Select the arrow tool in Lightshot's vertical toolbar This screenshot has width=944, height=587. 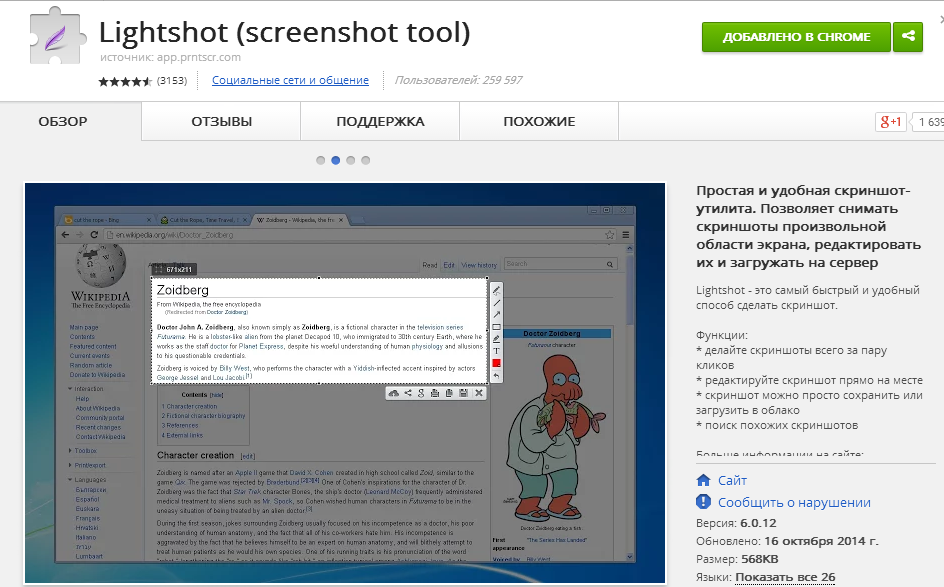coord(496,315)
